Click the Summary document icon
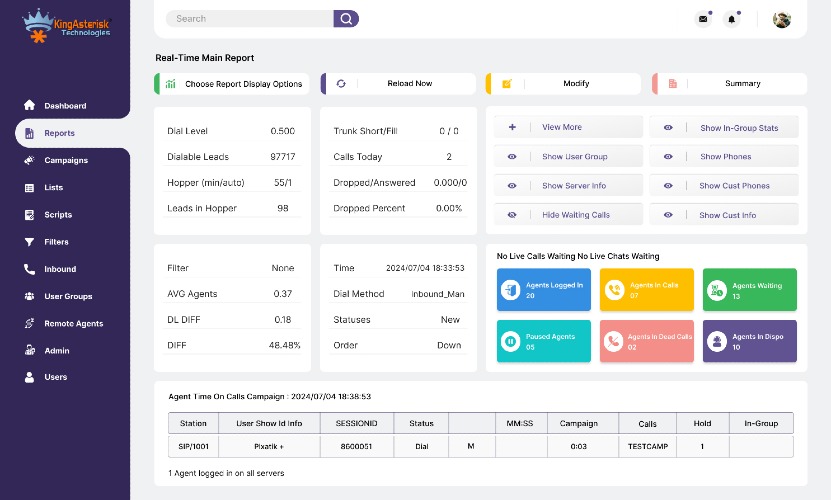 click(x=673, y=84)
